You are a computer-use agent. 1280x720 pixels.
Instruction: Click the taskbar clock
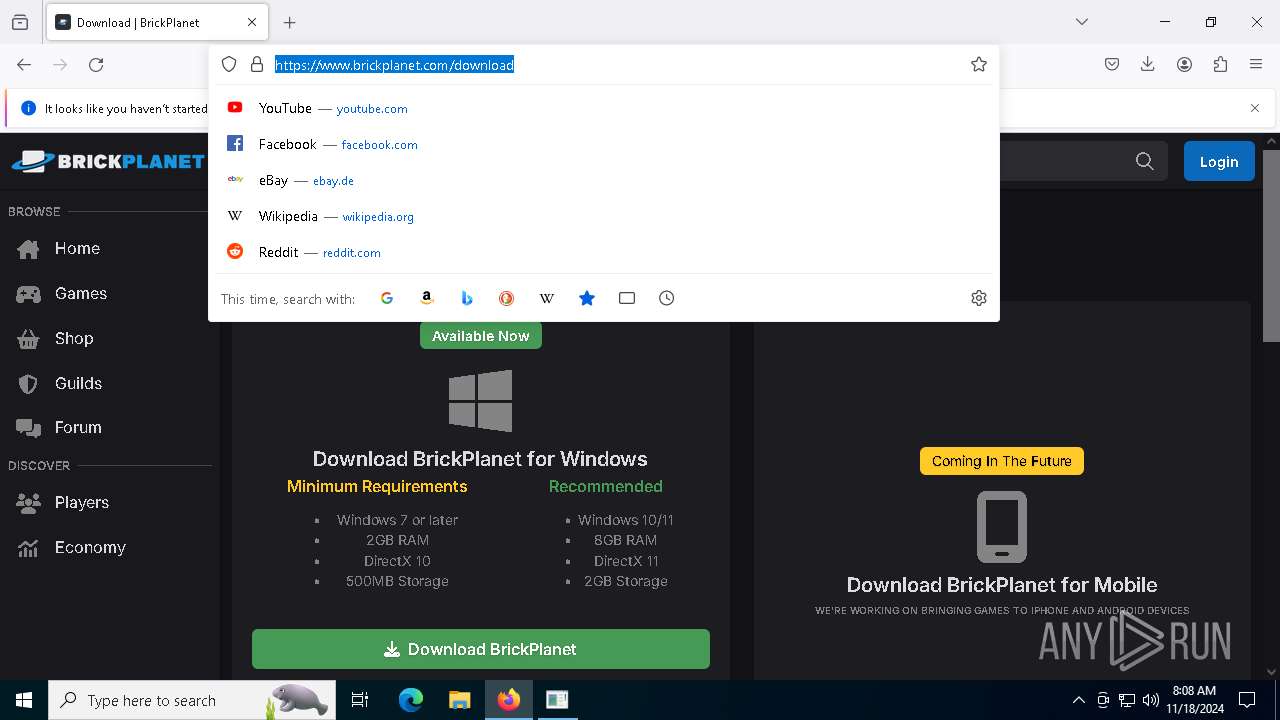(x=1194, y=700)
